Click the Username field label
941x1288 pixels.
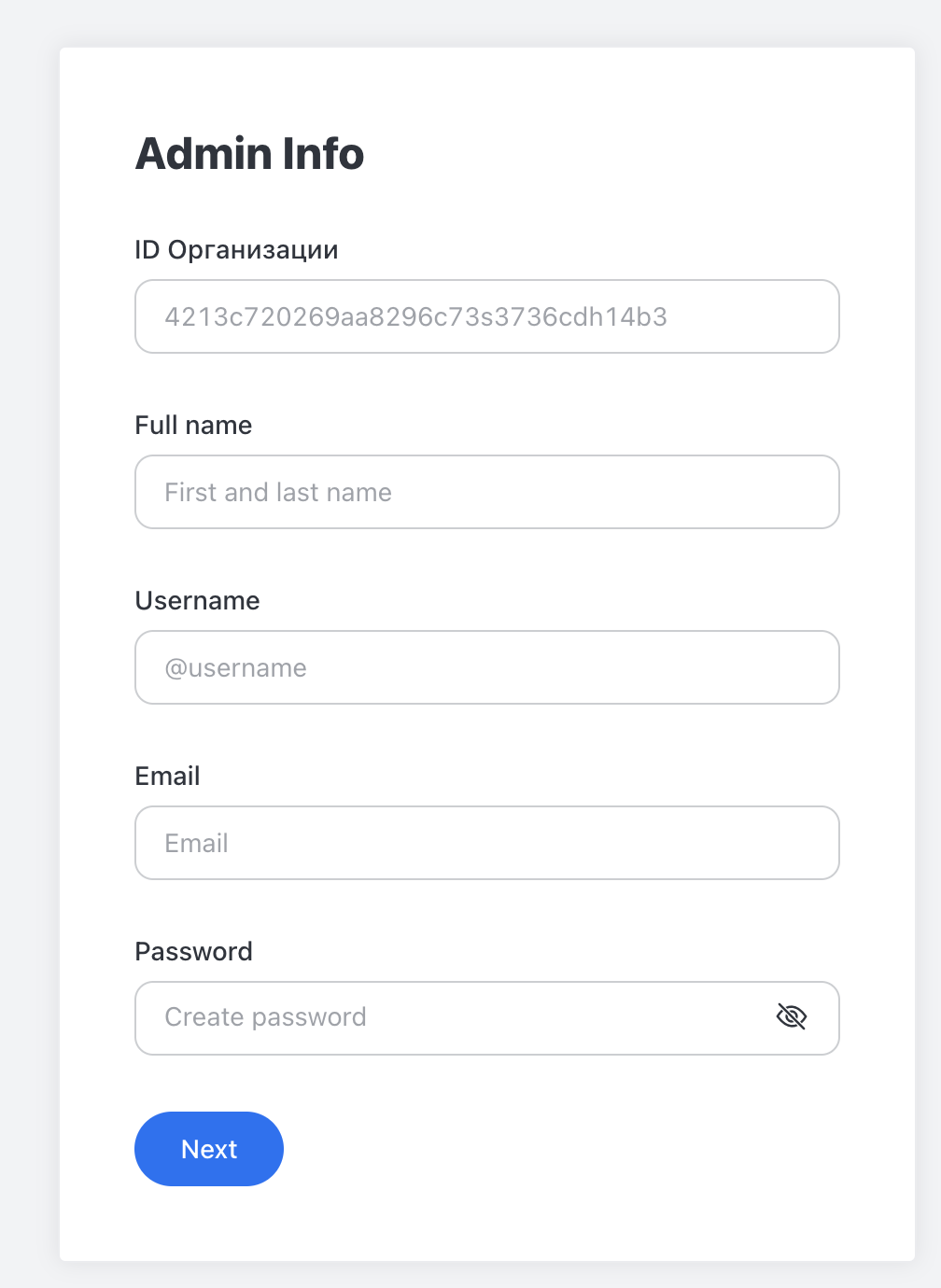coord(197,600)
